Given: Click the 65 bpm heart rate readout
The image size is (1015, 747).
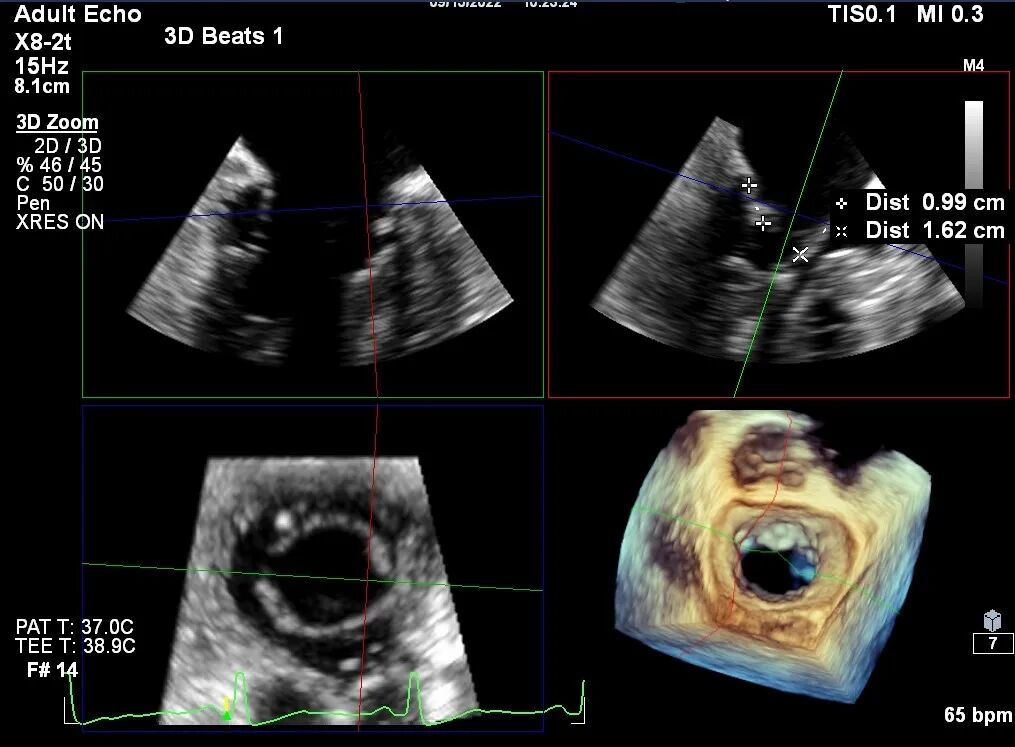Looking at the screenshot, I should [978, 715].
